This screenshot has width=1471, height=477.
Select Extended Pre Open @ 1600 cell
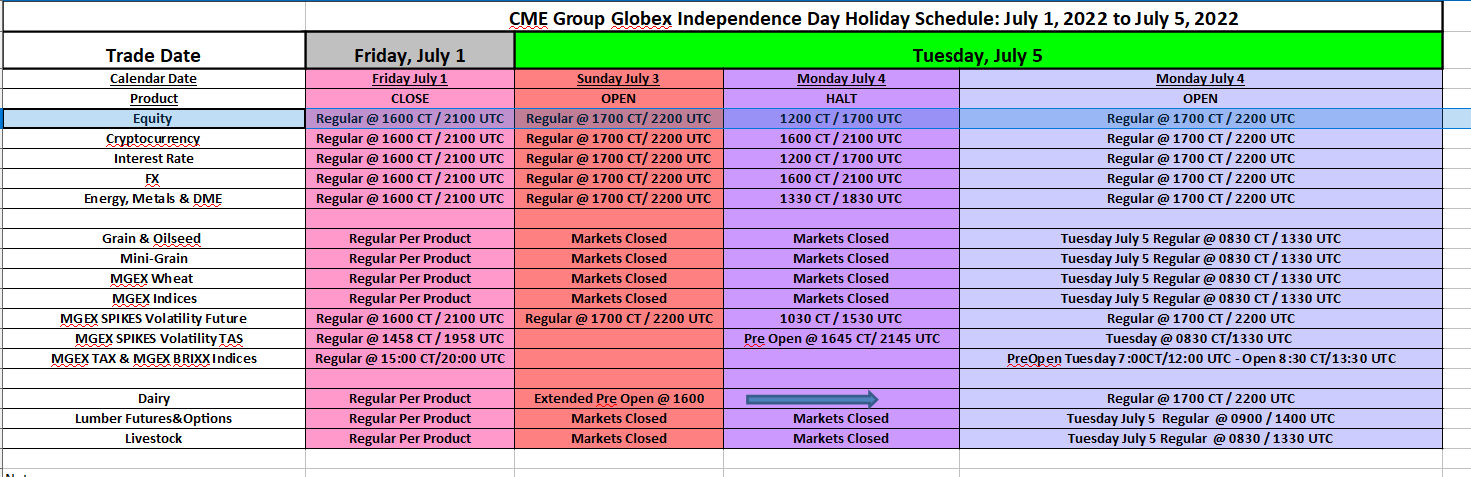pos(619,399)
